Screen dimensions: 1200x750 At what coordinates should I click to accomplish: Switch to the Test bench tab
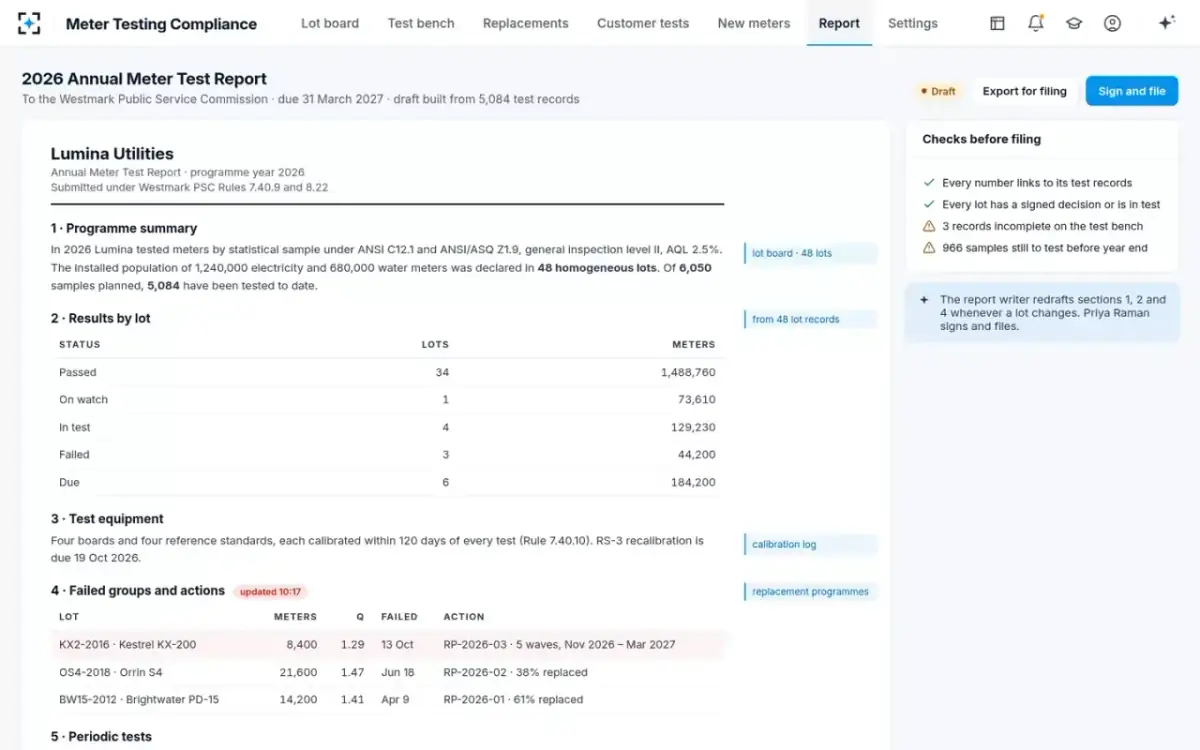(421, 23)
